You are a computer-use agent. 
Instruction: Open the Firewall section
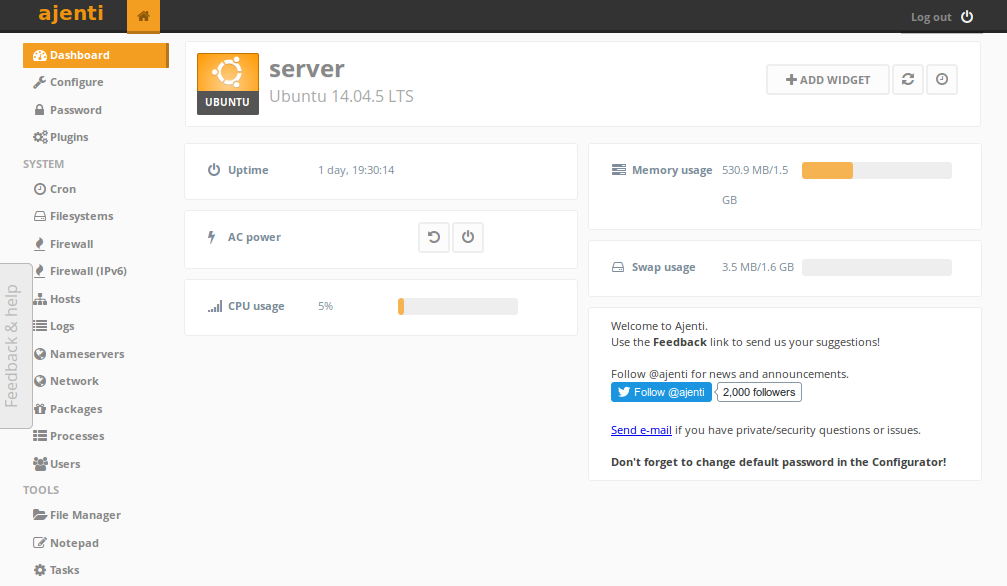(x=71, y=244)
